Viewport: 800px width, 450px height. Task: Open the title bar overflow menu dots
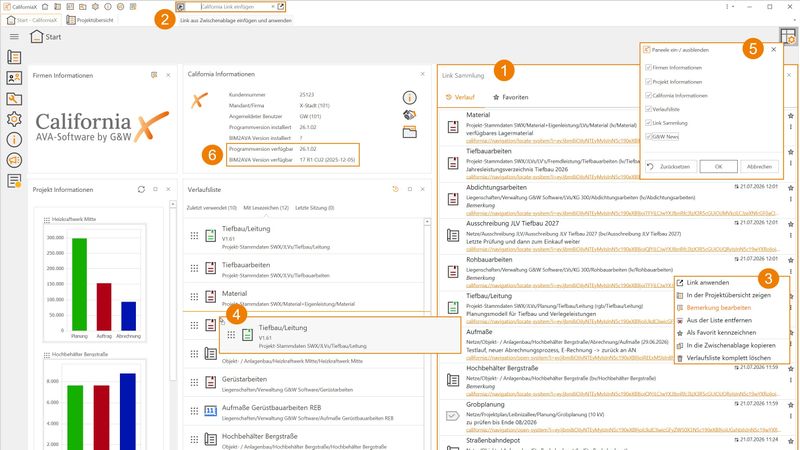click(x=727, y=7)
